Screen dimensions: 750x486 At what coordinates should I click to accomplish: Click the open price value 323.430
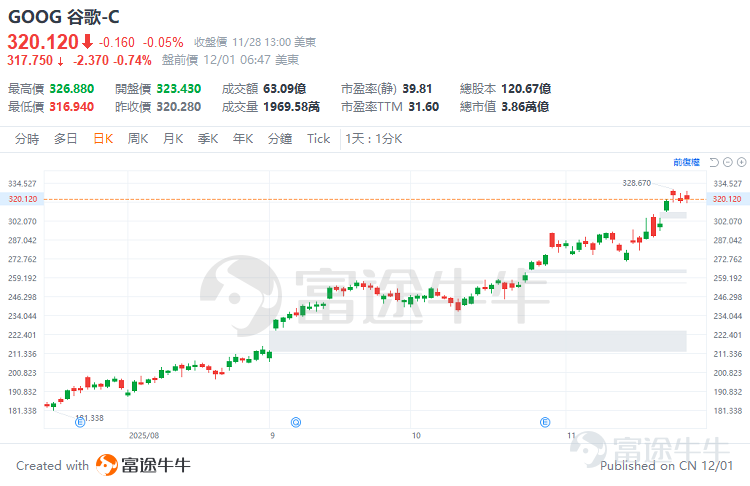coord(179,89)
